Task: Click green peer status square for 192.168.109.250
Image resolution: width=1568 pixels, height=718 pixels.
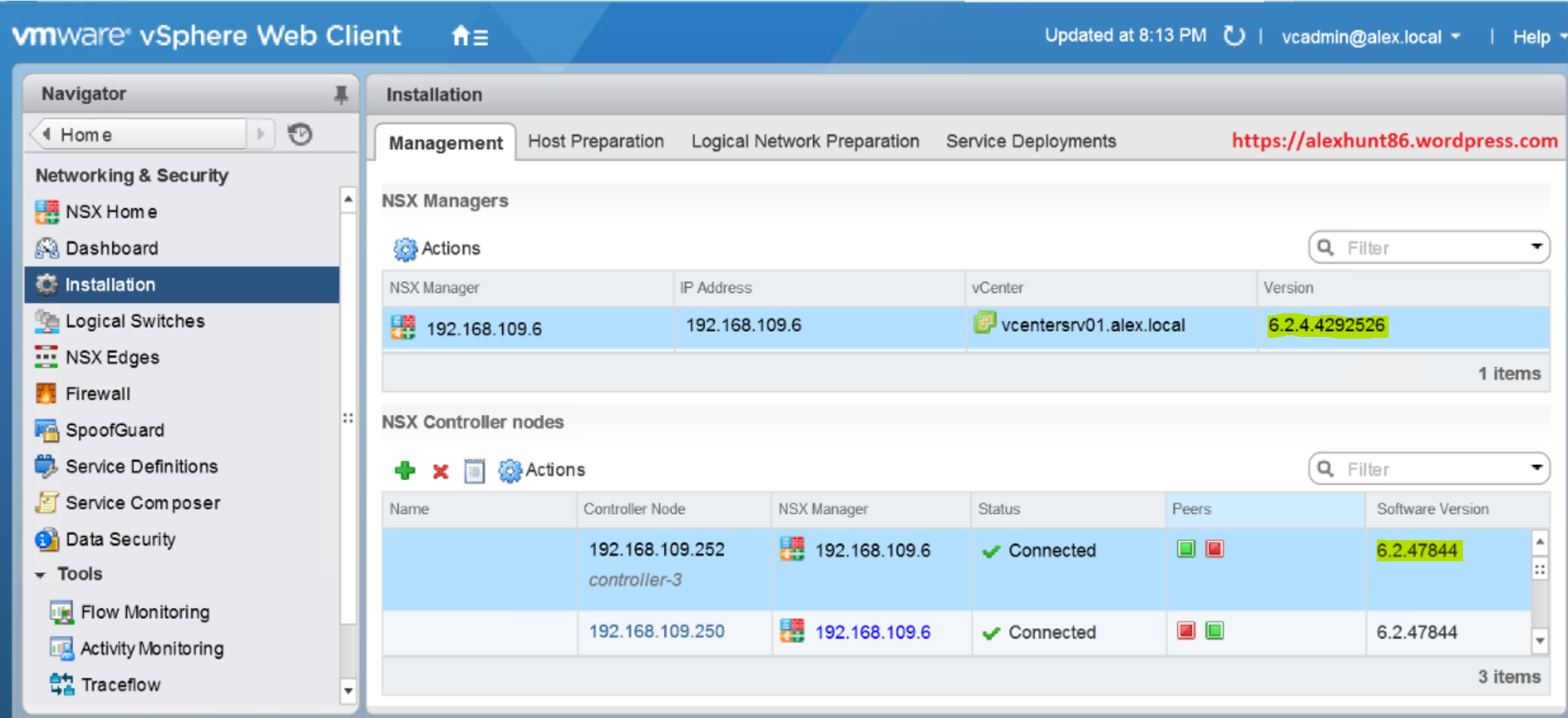Action: (1214, 631)
